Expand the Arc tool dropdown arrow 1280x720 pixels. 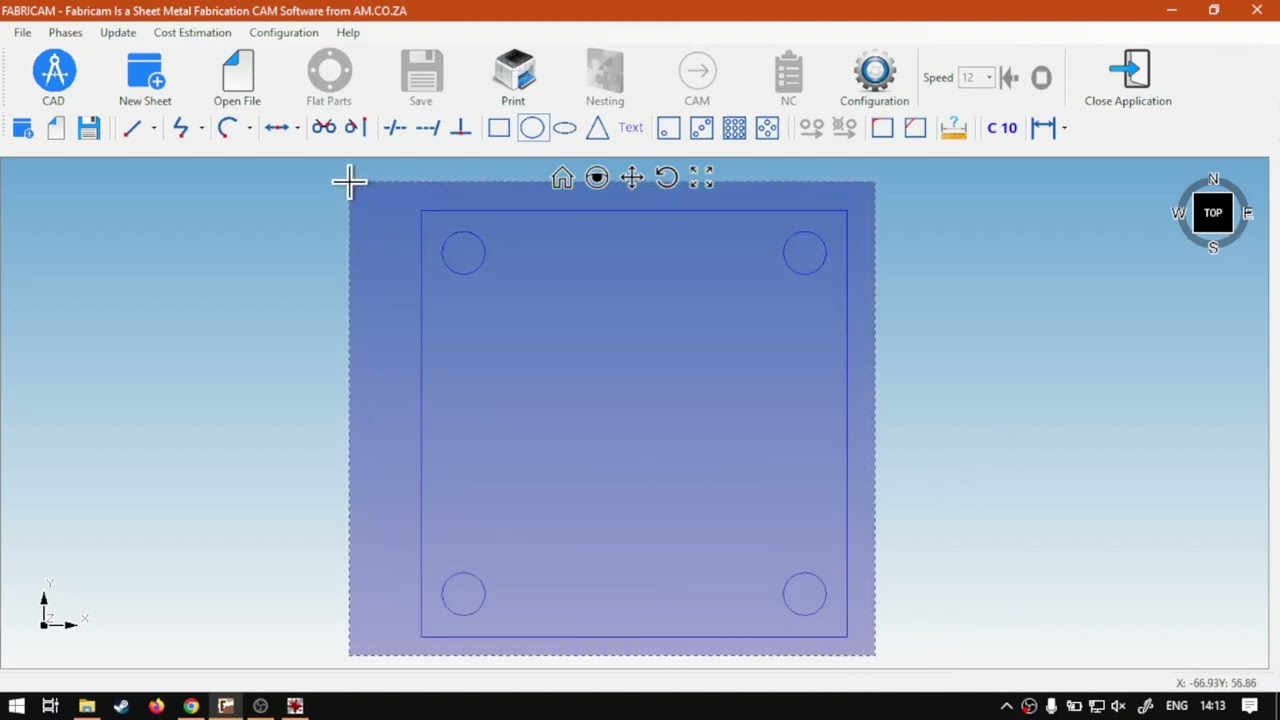point(249,128)
